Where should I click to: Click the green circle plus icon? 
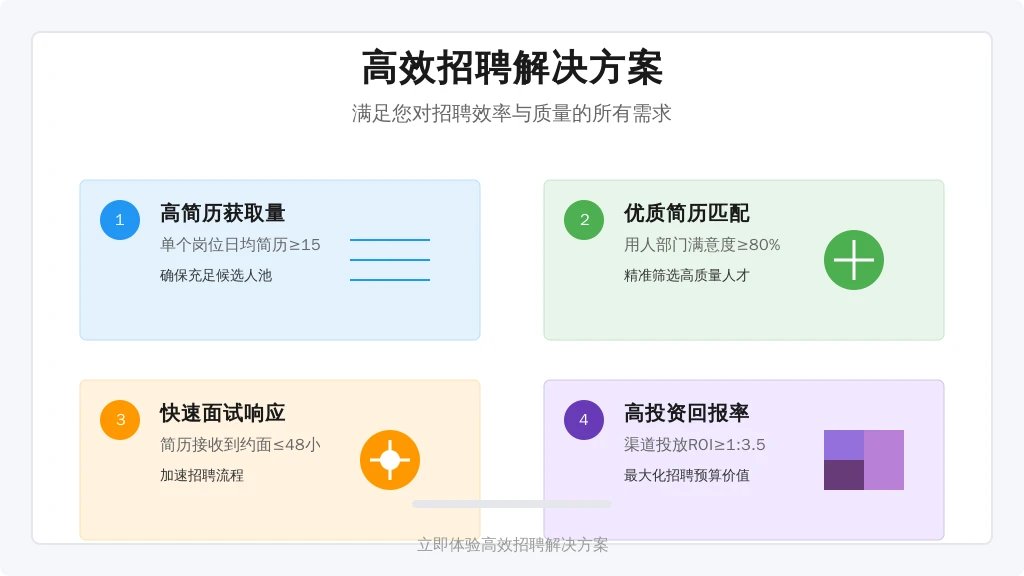pos(854,260)
